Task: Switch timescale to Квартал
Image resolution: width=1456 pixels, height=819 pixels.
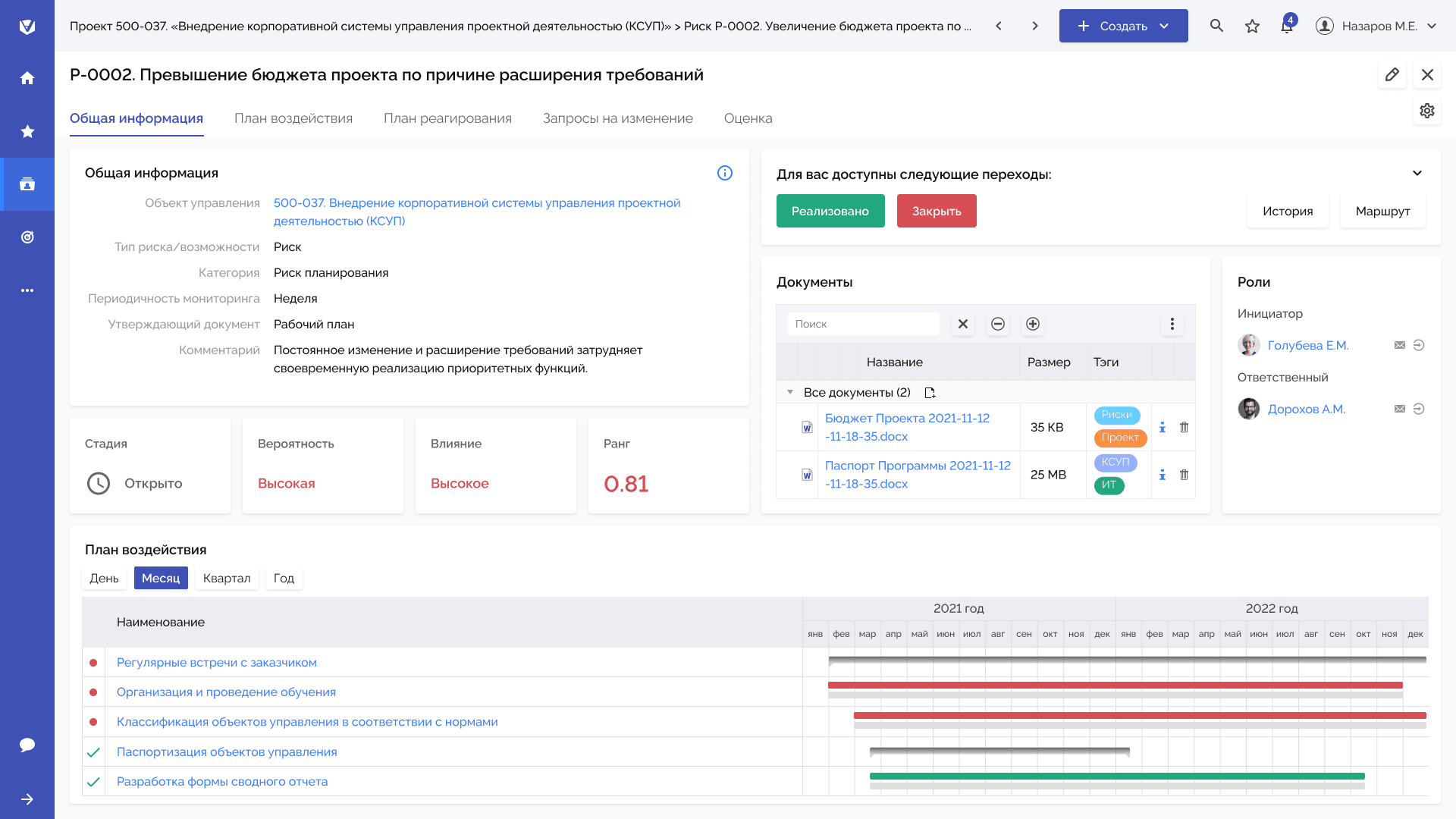Action: [x=226, y=578]
